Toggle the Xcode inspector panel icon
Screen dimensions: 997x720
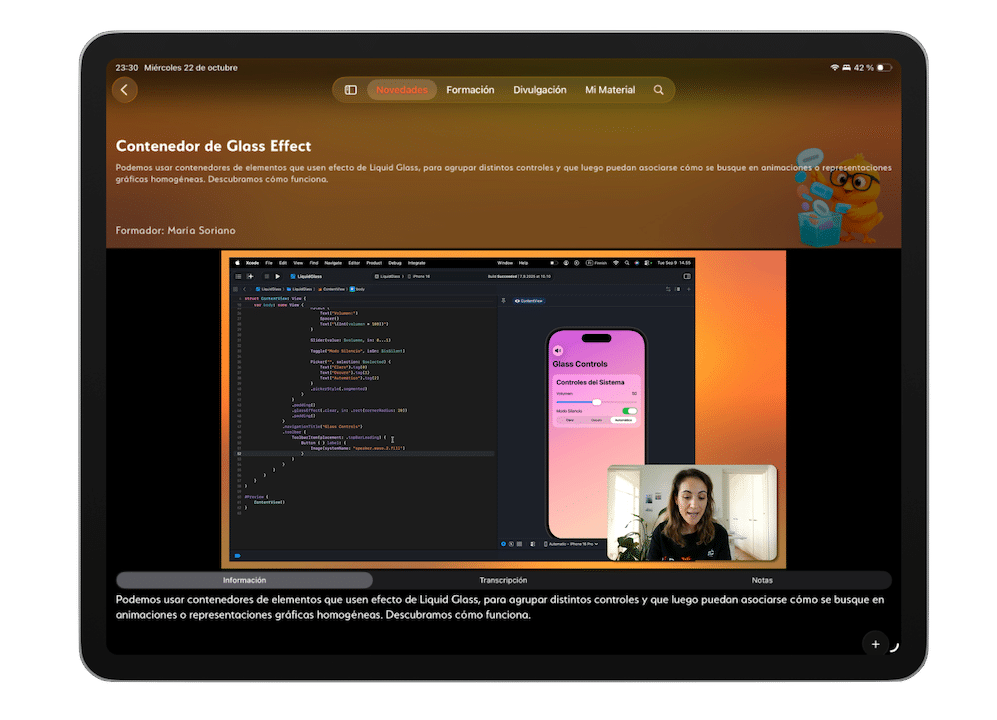coord(687,276)
